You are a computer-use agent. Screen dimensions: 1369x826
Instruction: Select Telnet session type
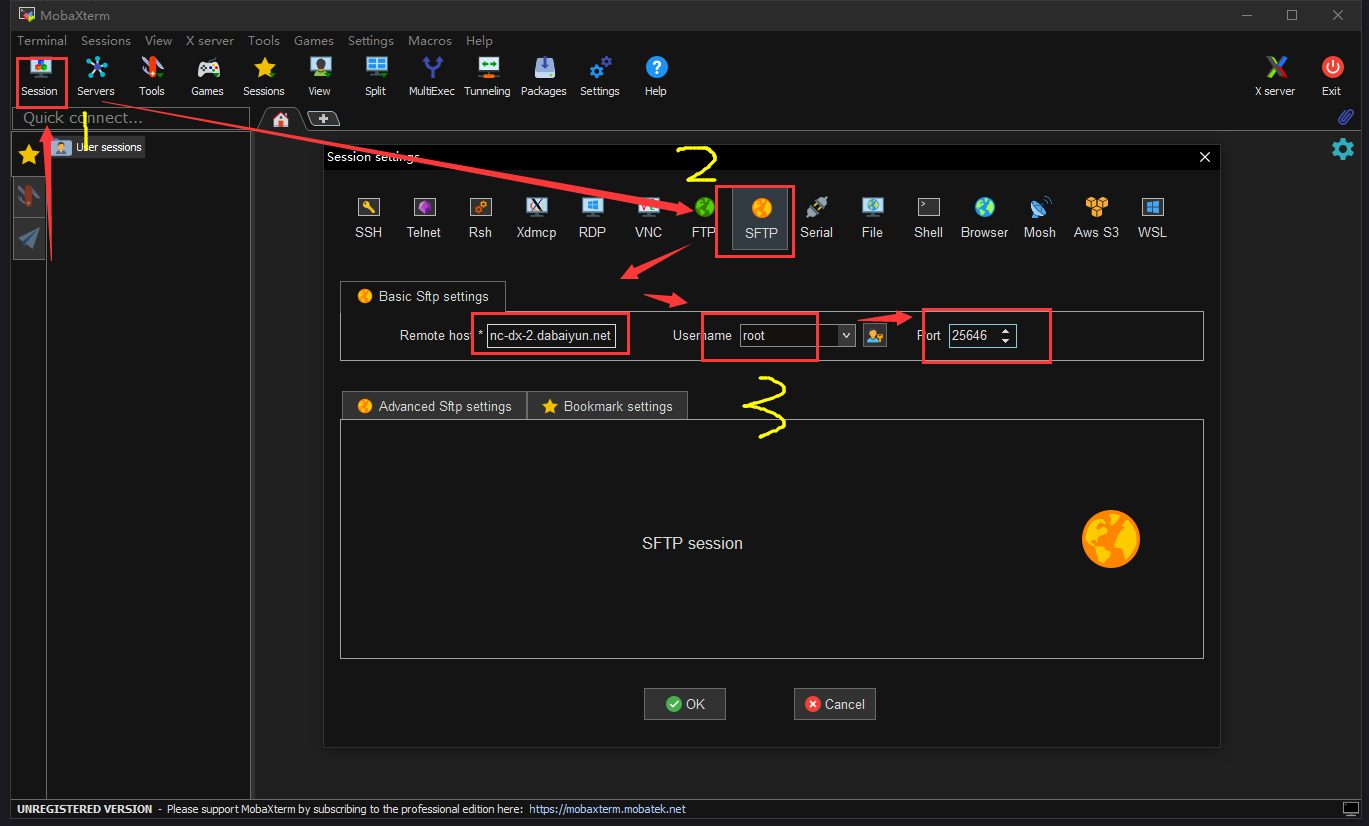(424, 217)
